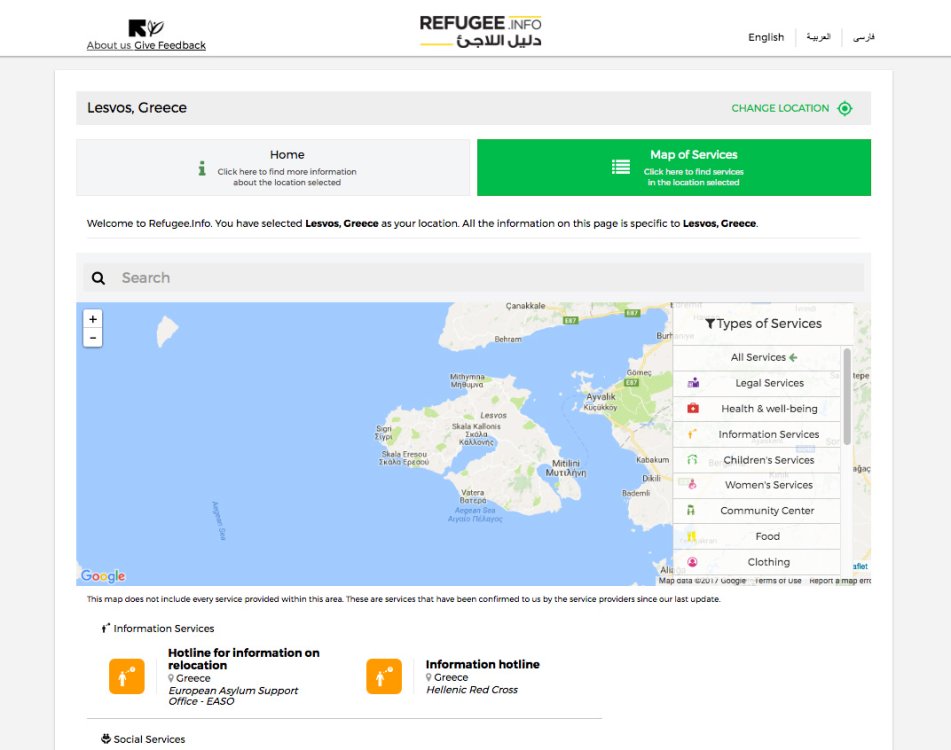Zoom in the map with plus button

tap(93, 319)
